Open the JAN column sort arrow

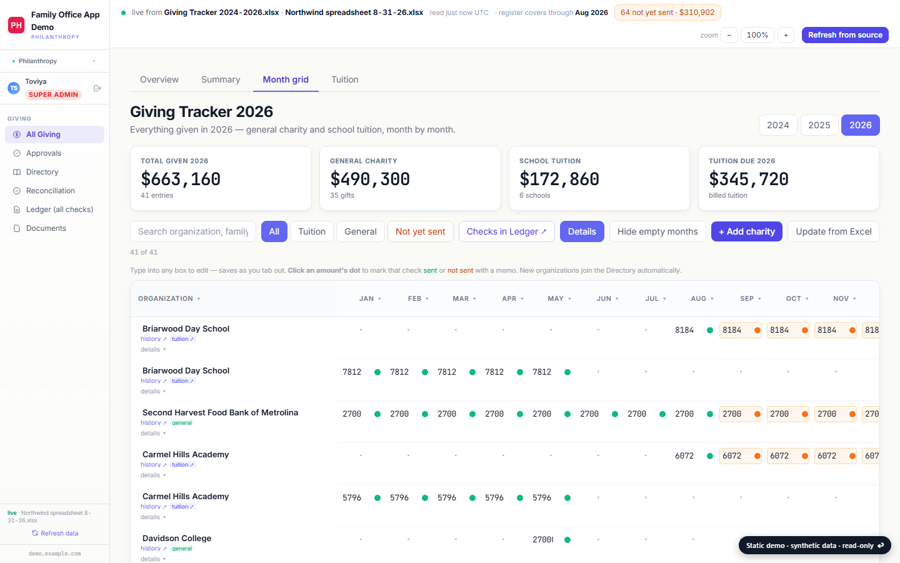pyautogui.click(x=379, y=298)
